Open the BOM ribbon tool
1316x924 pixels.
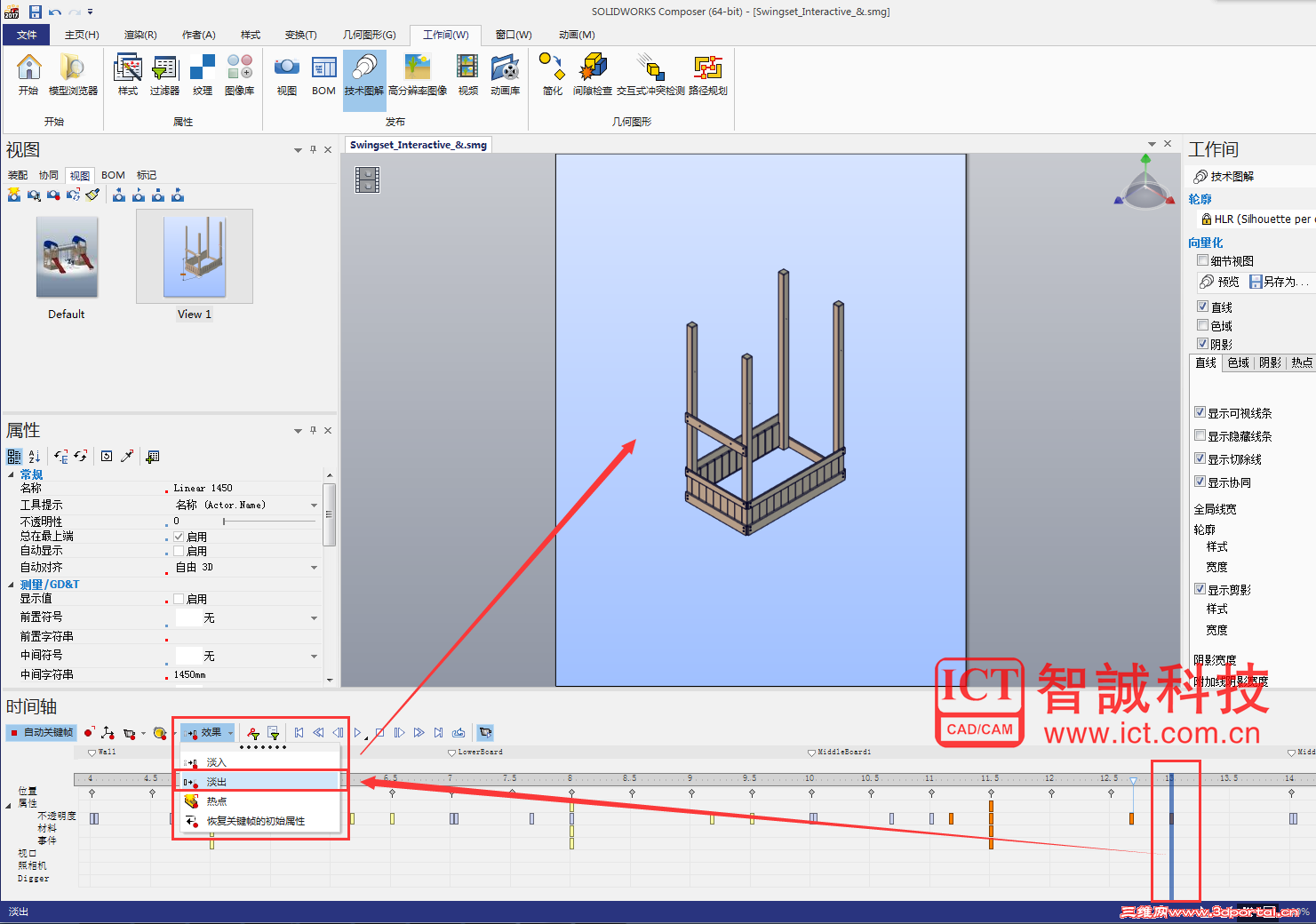(x=323, y=75)
